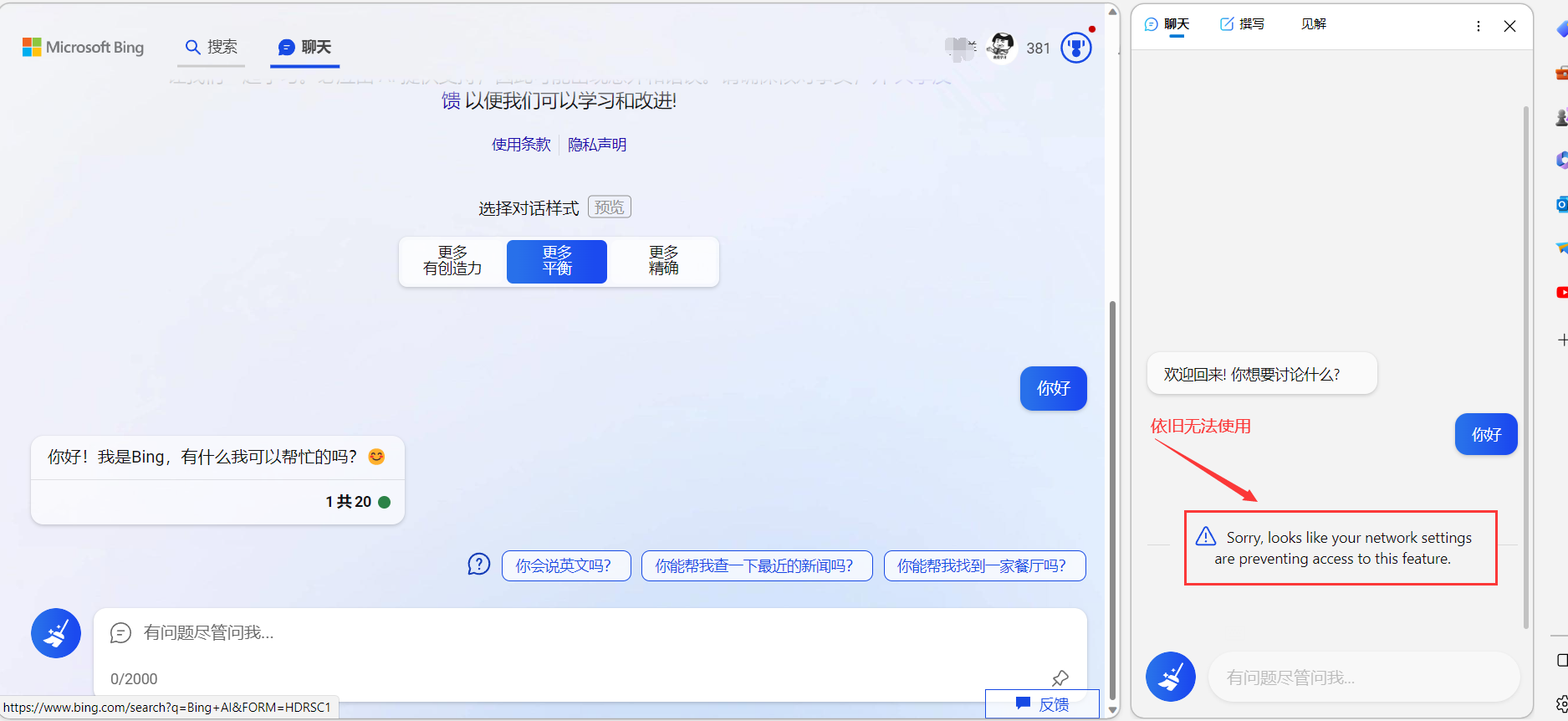Click the pin icon in the input box

coord(1060,678)
